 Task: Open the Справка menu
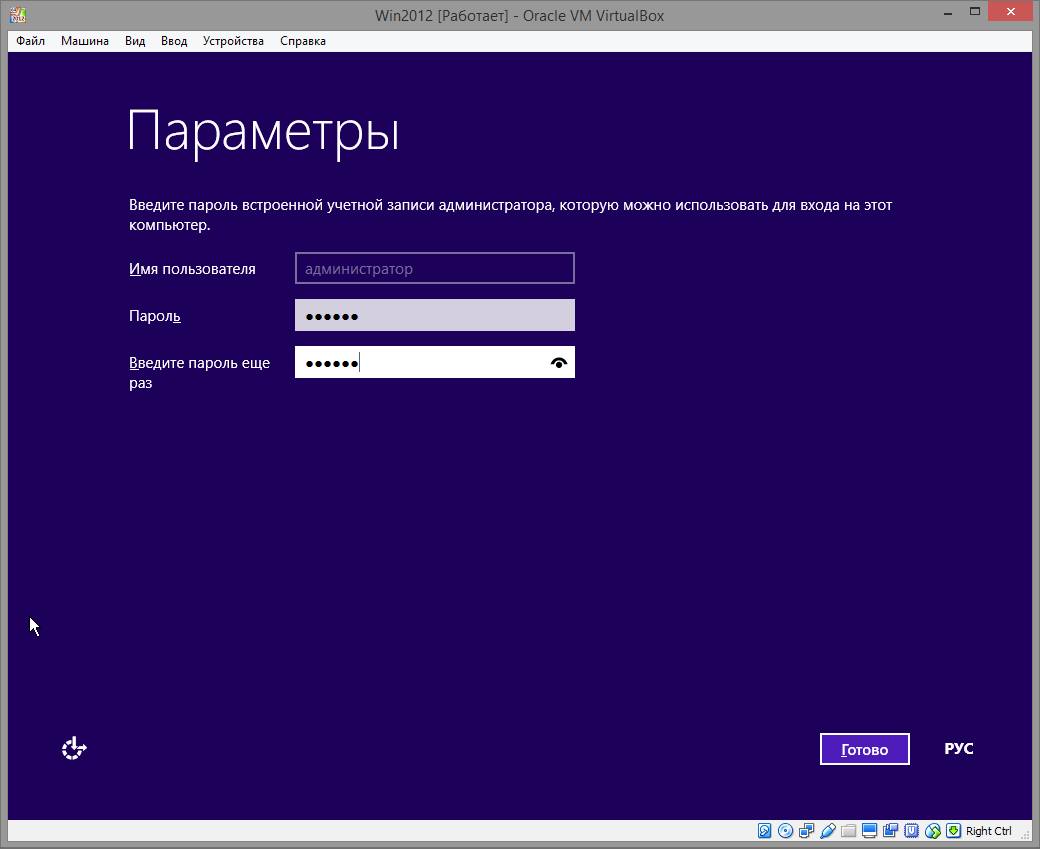pos(302,41)
